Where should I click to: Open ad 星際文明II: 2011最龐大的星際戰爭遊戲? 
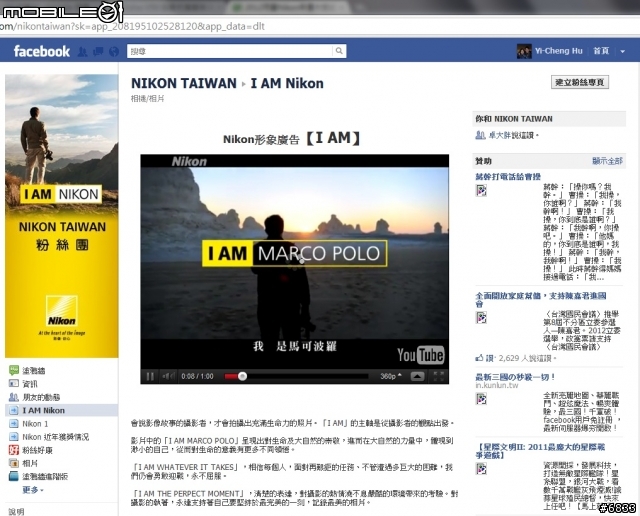point(540,451)
